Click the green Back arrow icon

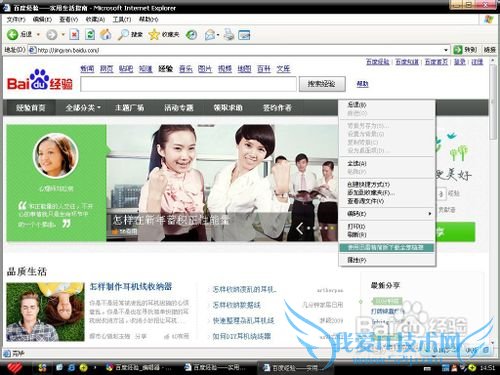pyautogui.click(x=12, y=34)
